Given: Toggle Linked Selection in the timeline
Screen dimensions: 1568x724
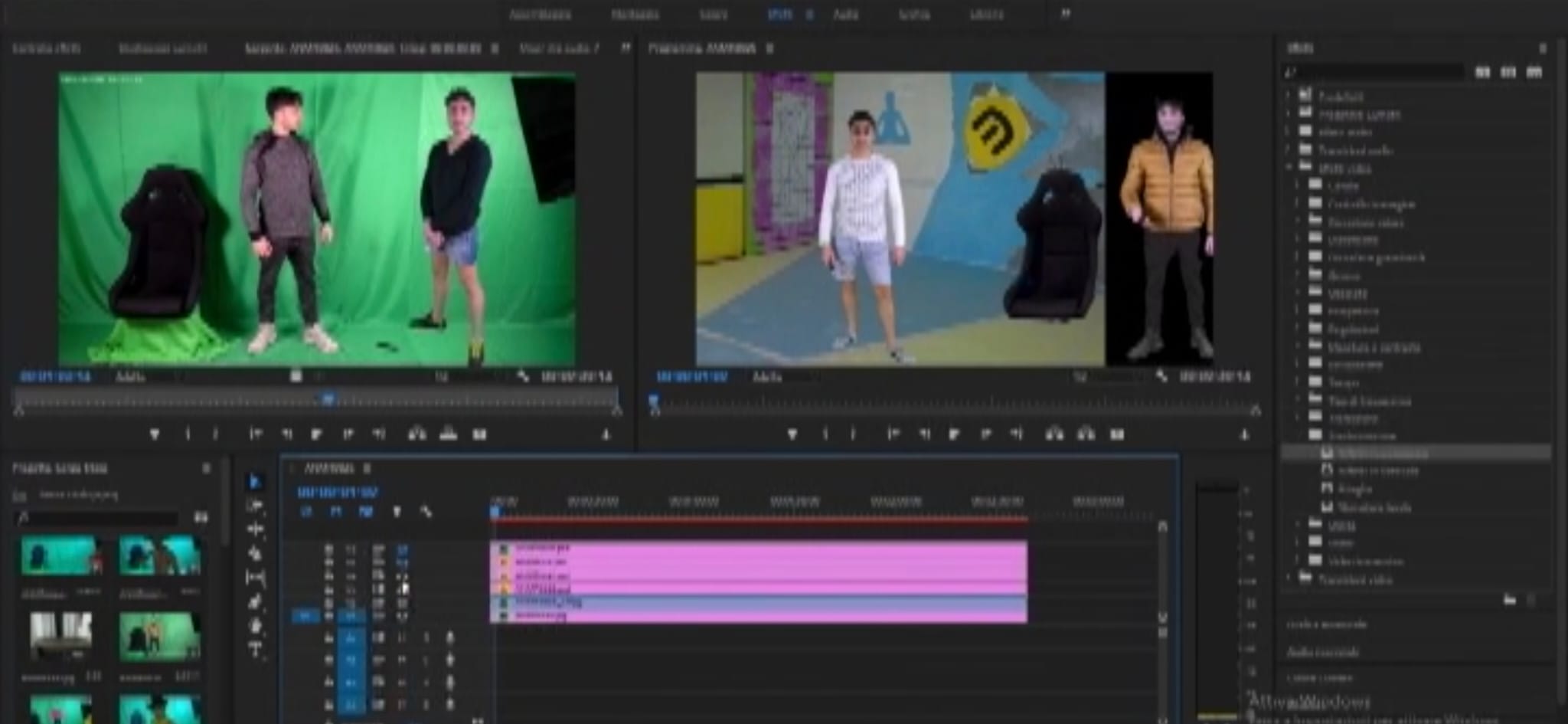Looking at the screenshot, I should pos(366,511).
